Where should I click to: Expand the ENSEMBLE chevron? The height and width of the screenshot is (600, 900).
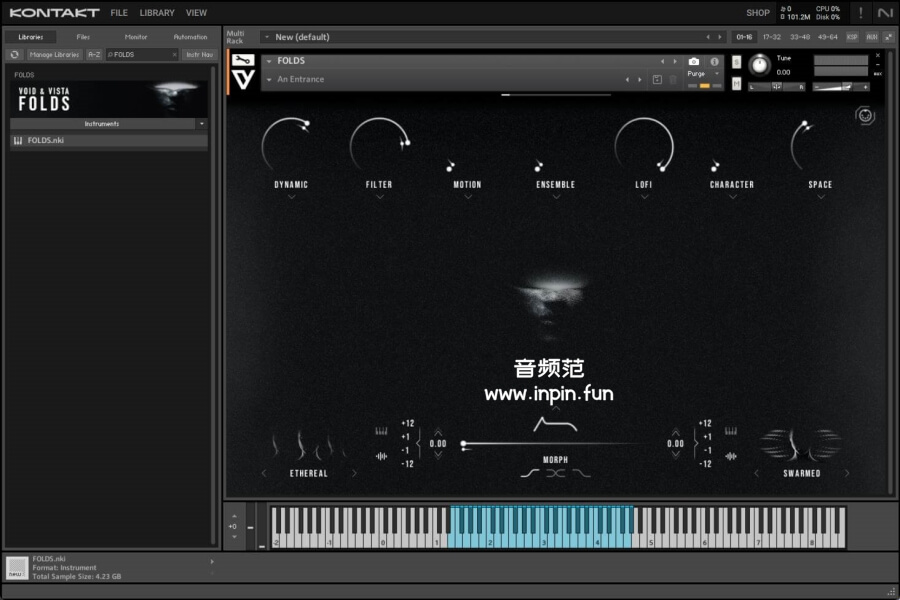(x=556, y=197)
